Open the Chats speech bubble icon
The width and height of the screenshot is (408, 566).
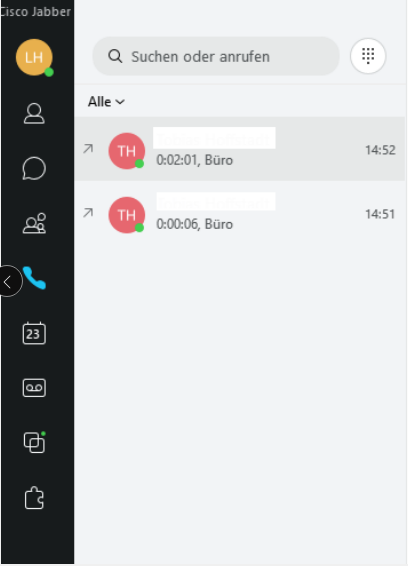click(34, 168)
